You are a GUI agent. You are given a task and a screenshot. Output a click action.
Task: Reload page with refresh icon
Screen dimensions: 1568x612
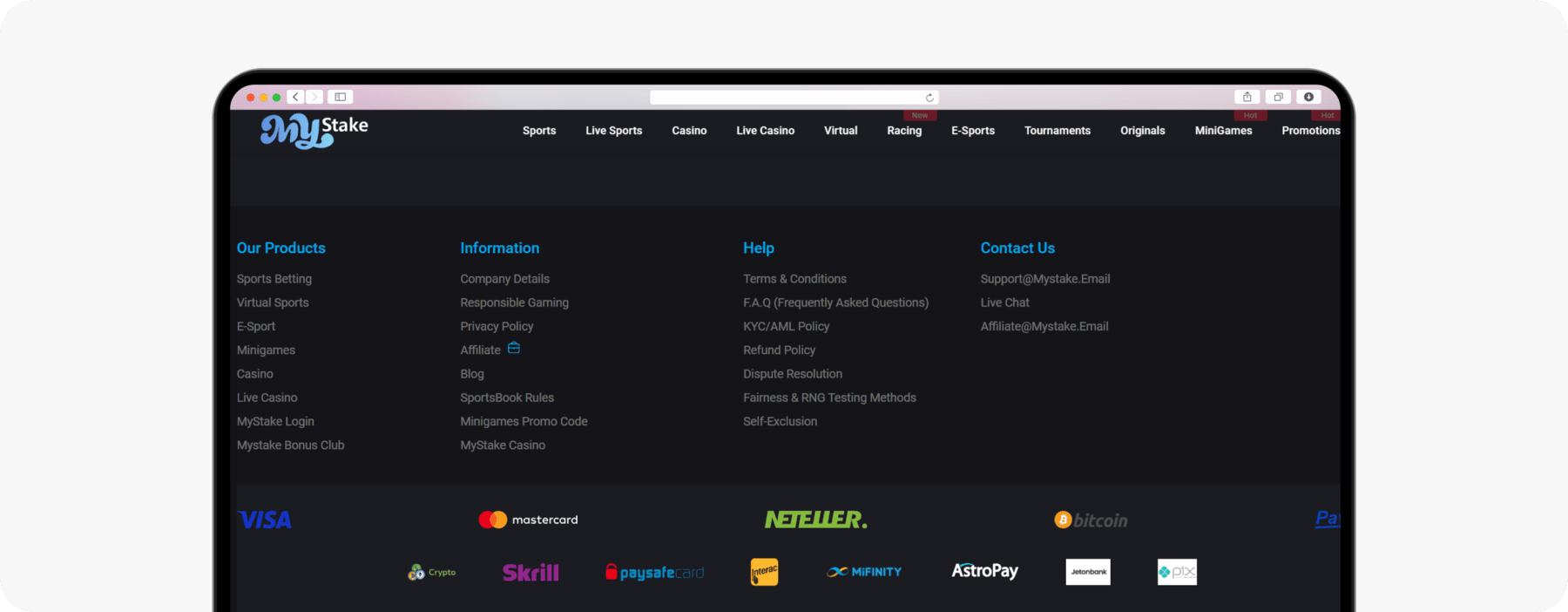929,98
